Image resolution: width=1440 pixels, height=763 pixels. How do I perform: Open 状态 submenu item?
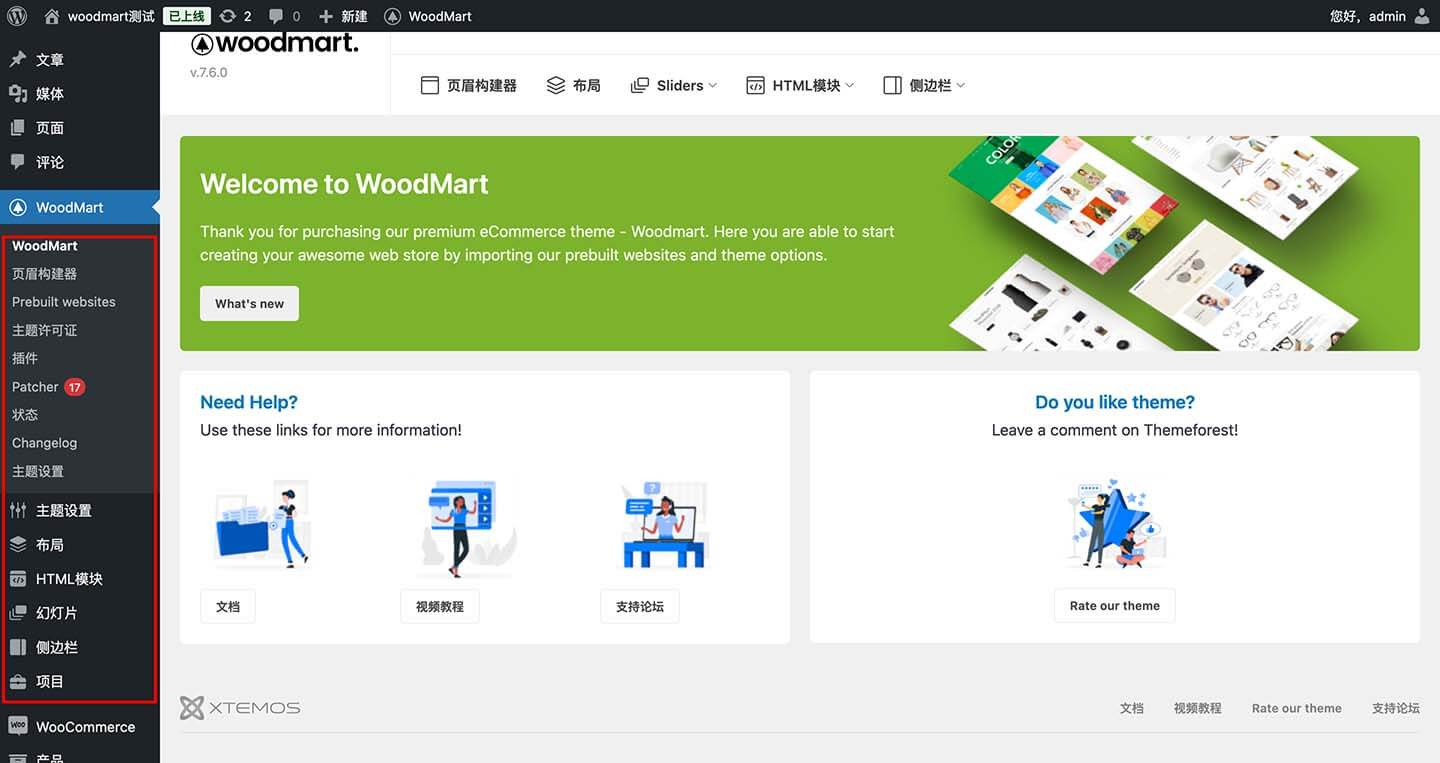25,415
